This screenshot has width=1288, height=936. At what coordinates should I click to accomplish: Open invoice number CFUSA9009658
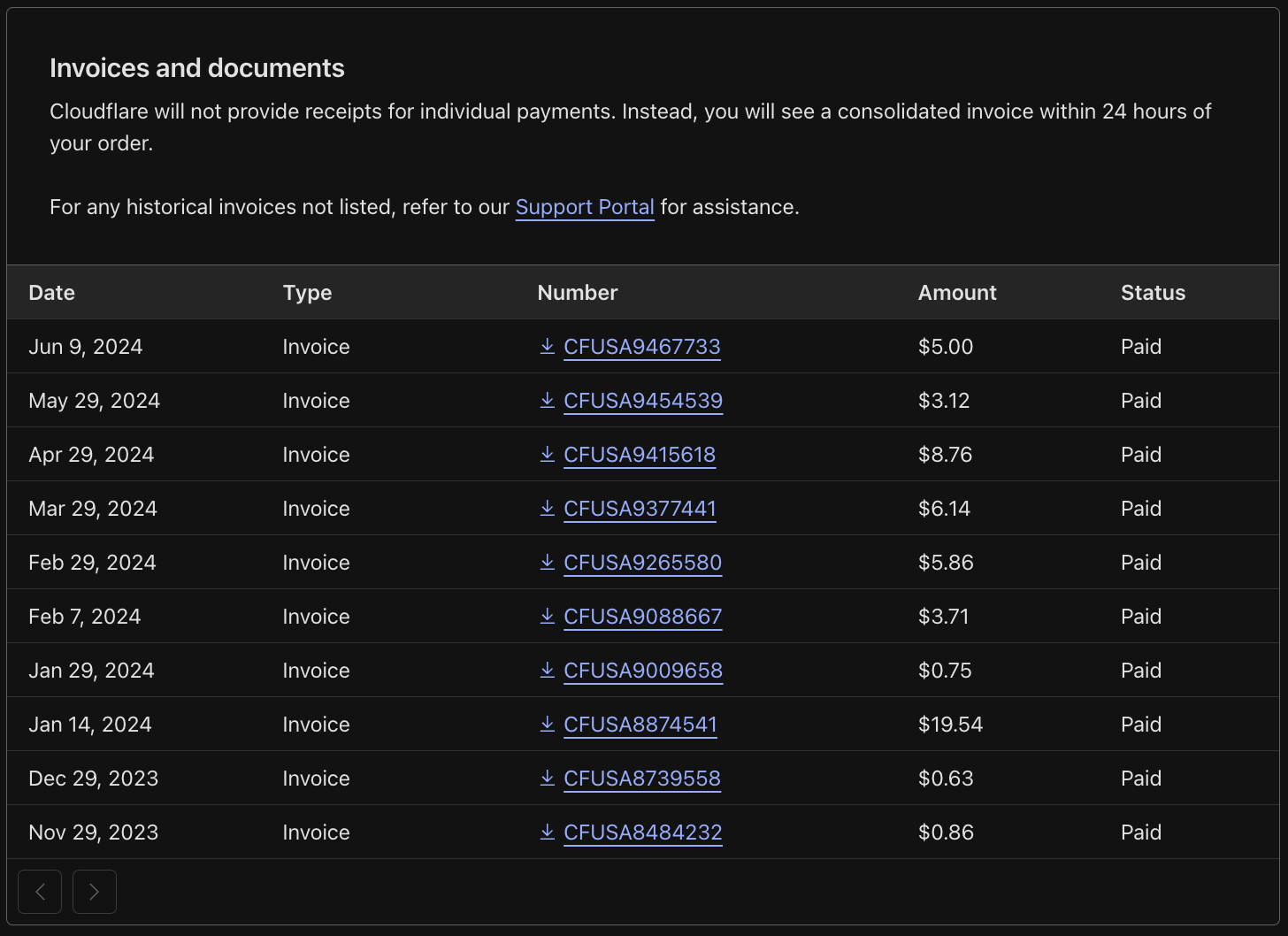642,671
